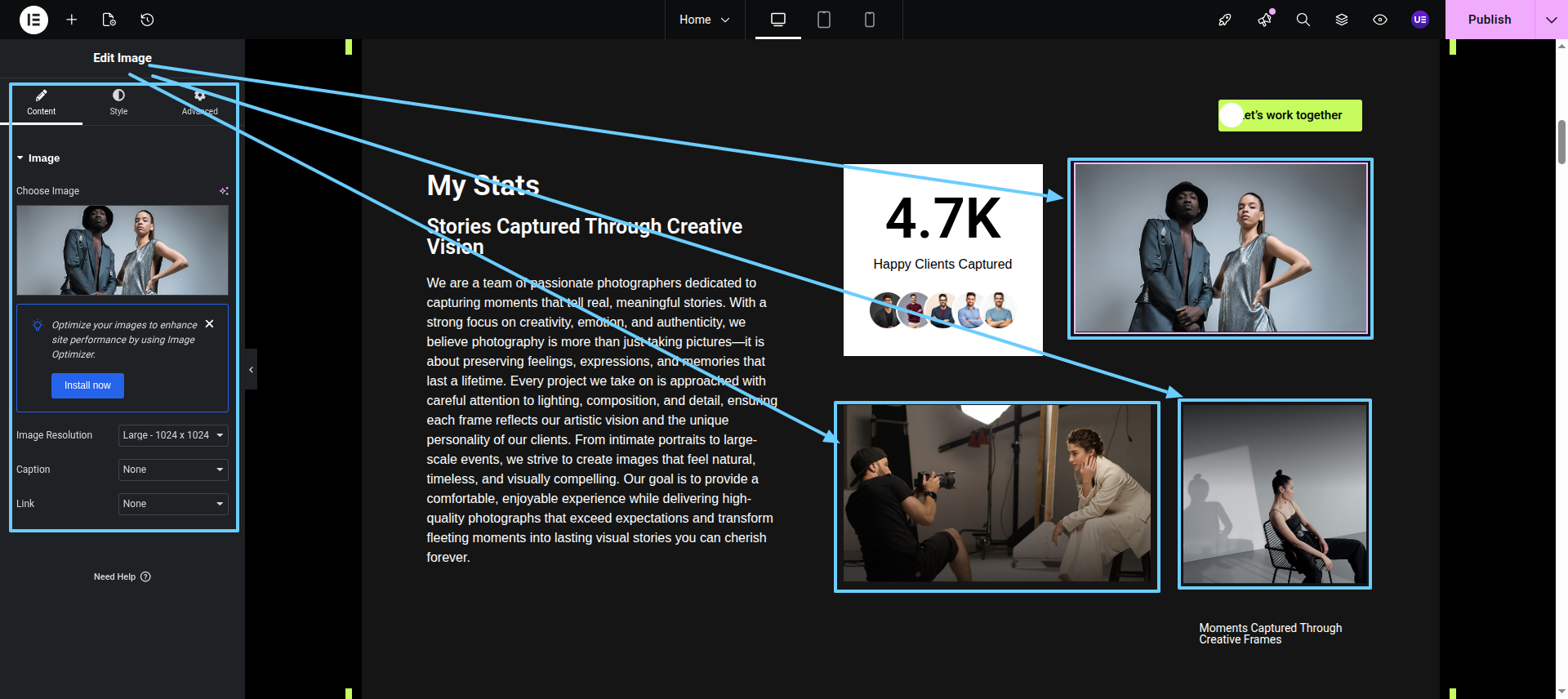Open the Caption dropdown
Image resolution: width=1568 pixels, height=699 pixels.
[x=173, y=470]
